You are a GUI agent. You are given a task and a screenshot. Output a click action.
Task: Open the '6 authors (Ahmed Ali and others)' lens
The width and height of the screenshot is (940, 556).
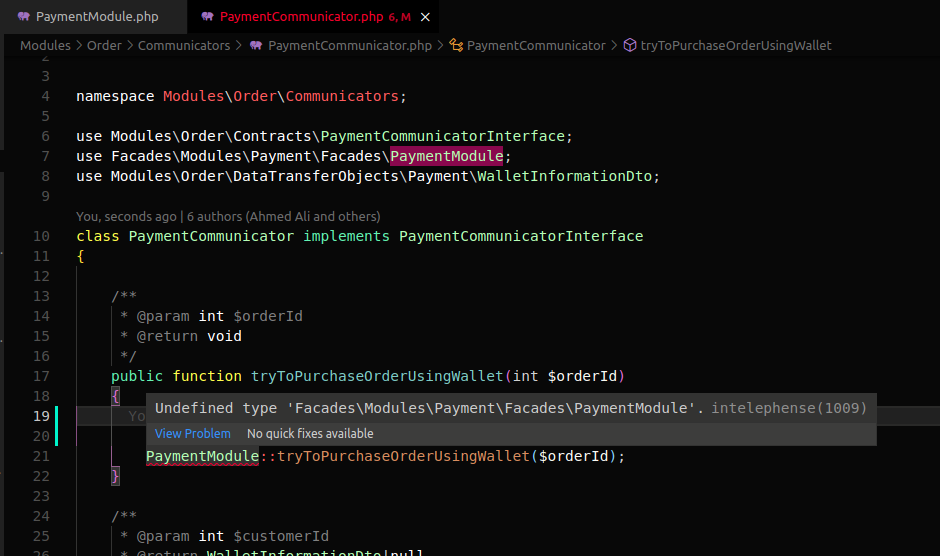284,217
